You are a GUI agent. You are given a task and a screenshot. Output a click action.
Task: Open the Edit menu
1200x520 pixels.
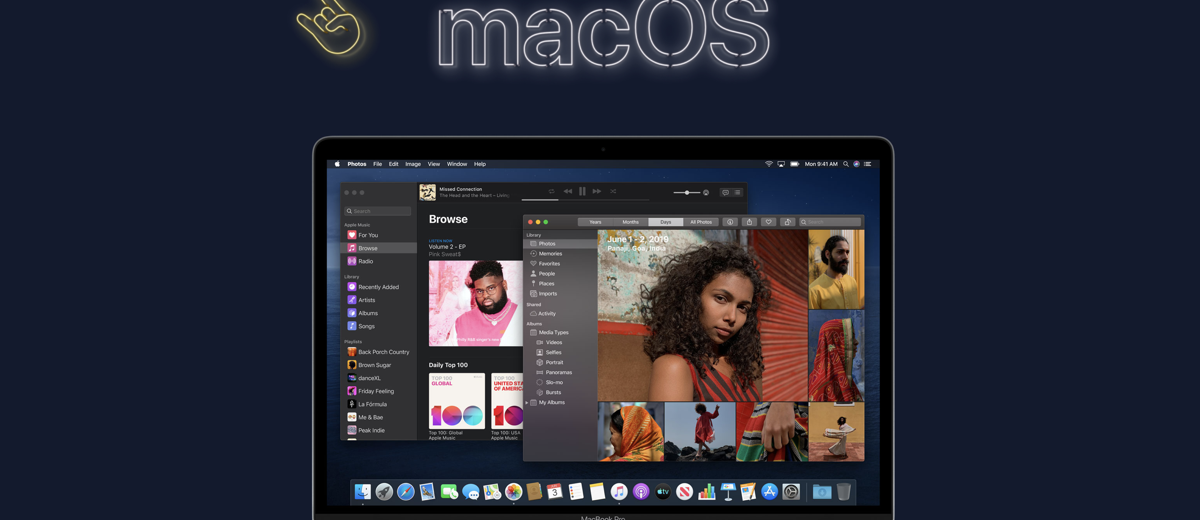pyautogui.click(x=394, y=164)
